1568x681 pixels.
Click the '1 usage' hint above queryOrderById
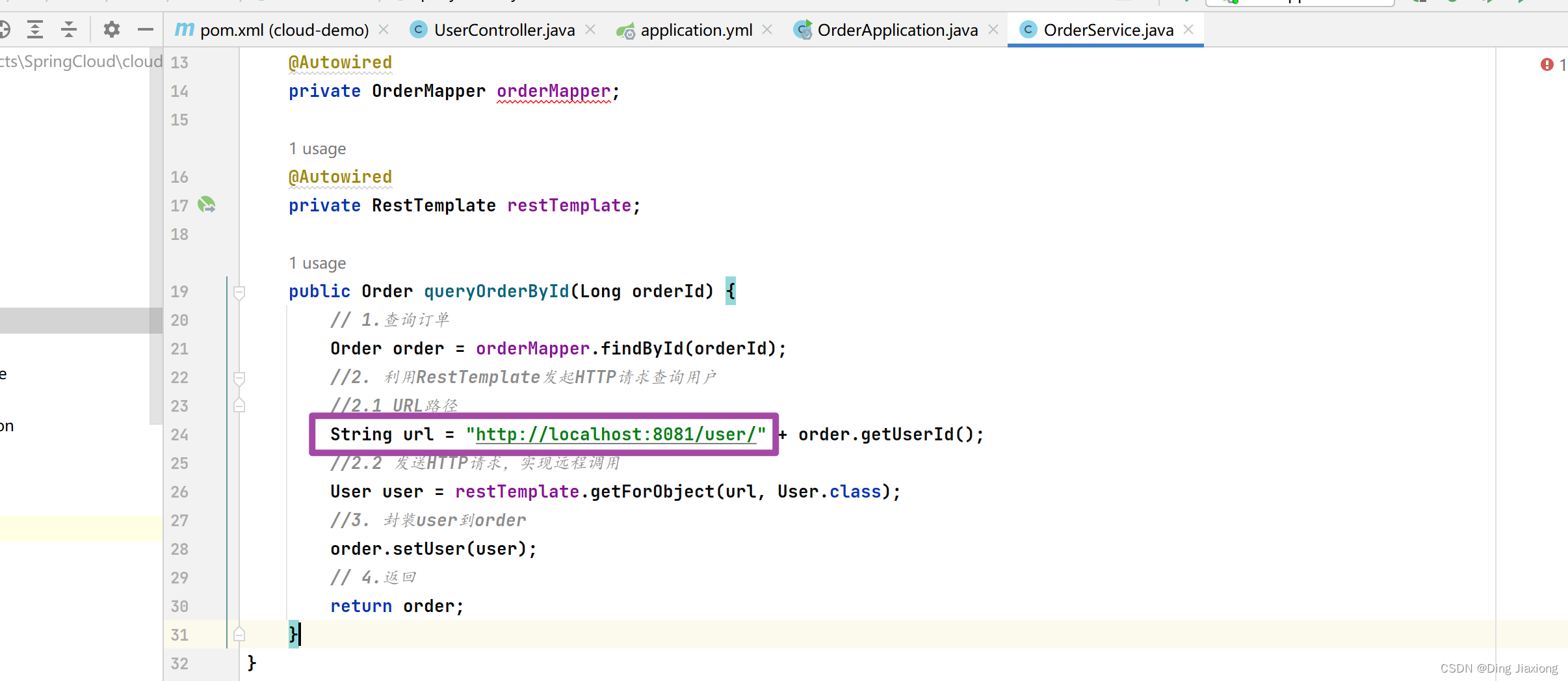tap(317, 263)
